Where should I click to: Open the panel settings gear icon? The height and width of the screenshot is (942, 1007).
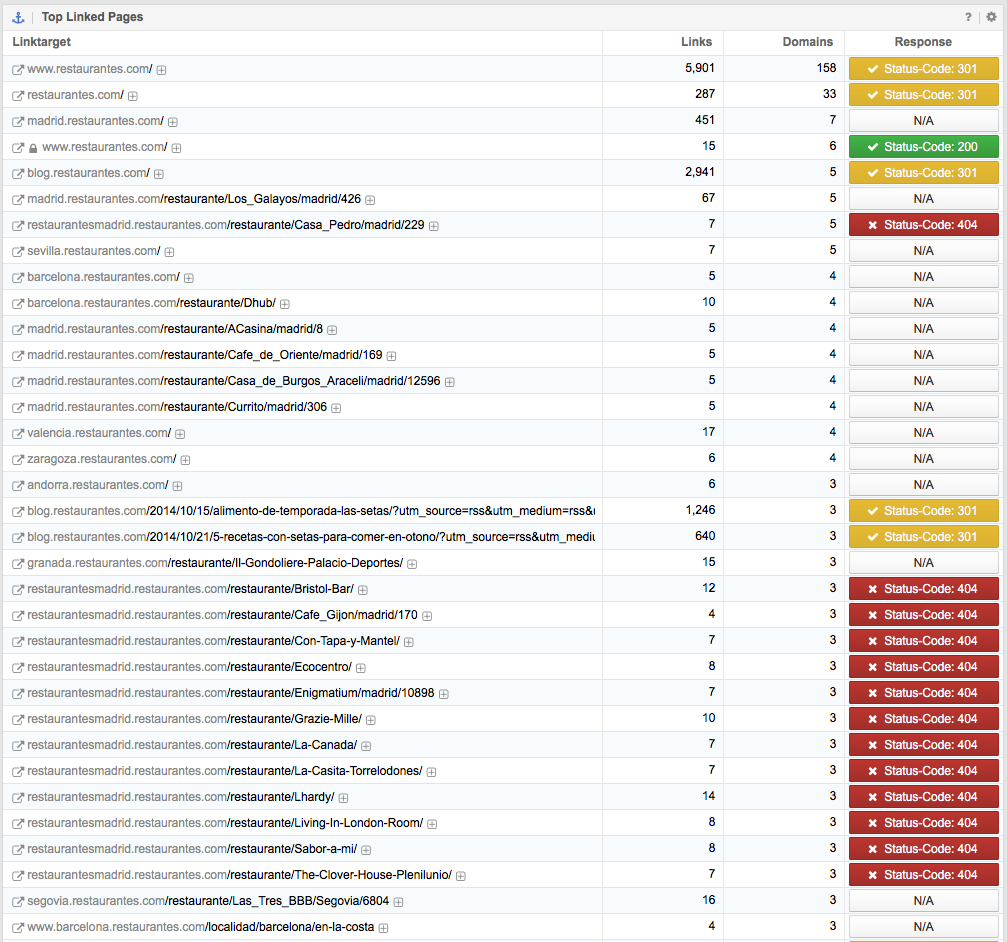[991, 17]
